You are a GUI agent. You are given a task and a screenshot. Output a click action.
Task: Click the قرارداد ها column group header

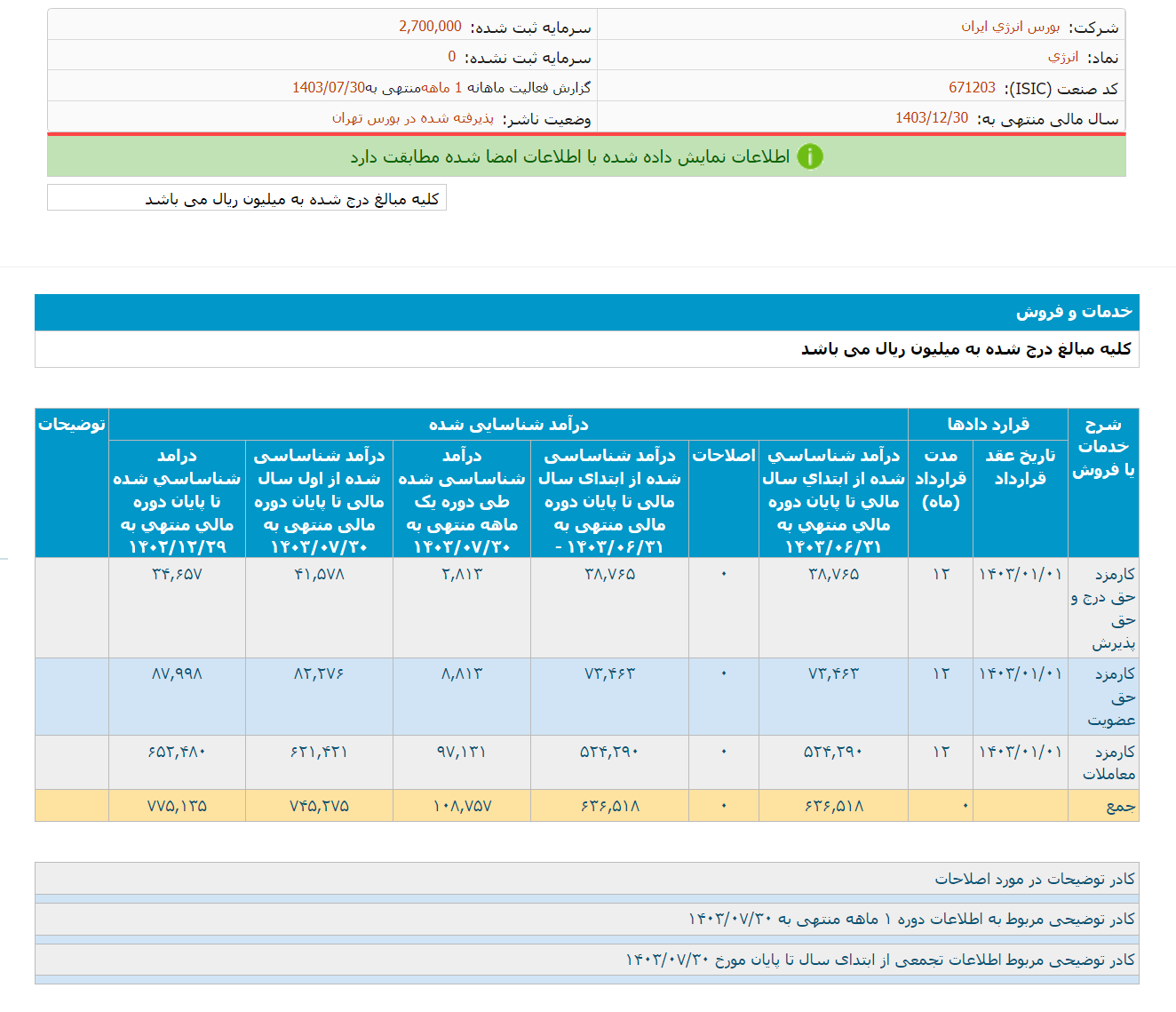[988, 424]
